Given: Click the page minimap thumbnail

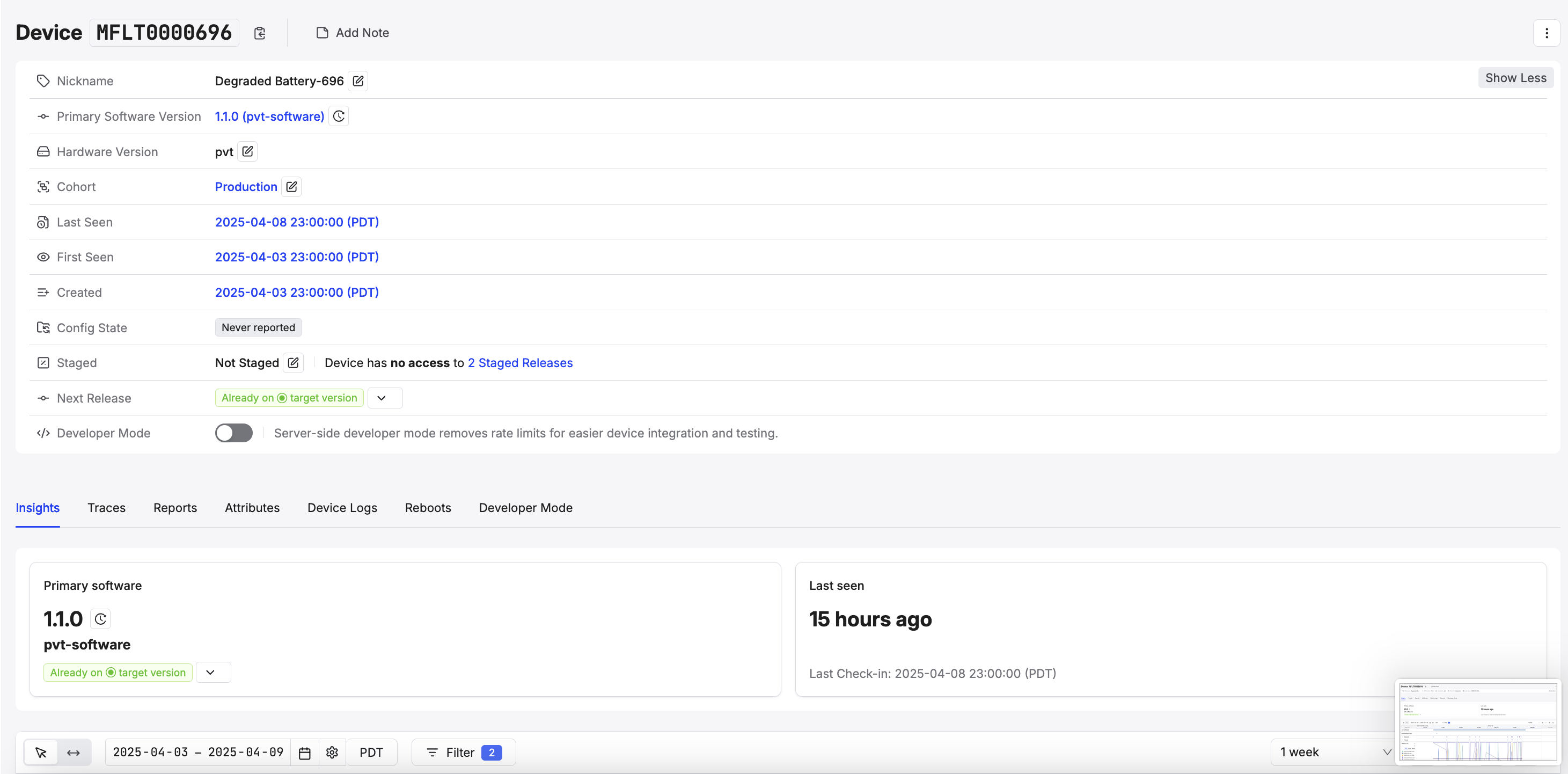Looking at the screenshot, I should tap(1477, 722).
